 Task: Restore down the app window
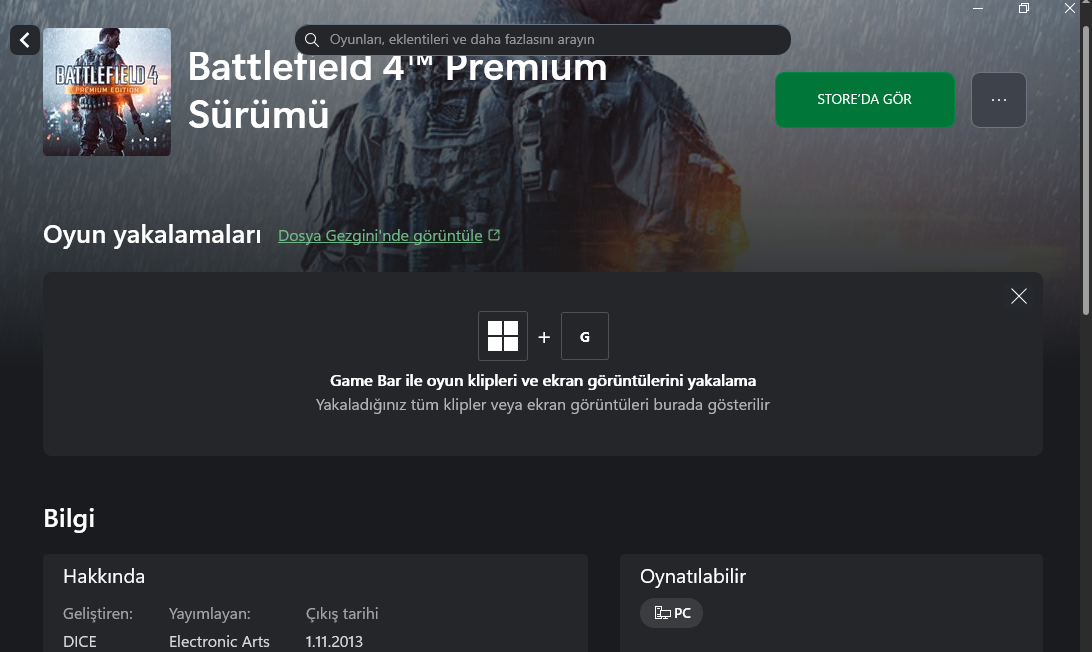pos(1024,8)
